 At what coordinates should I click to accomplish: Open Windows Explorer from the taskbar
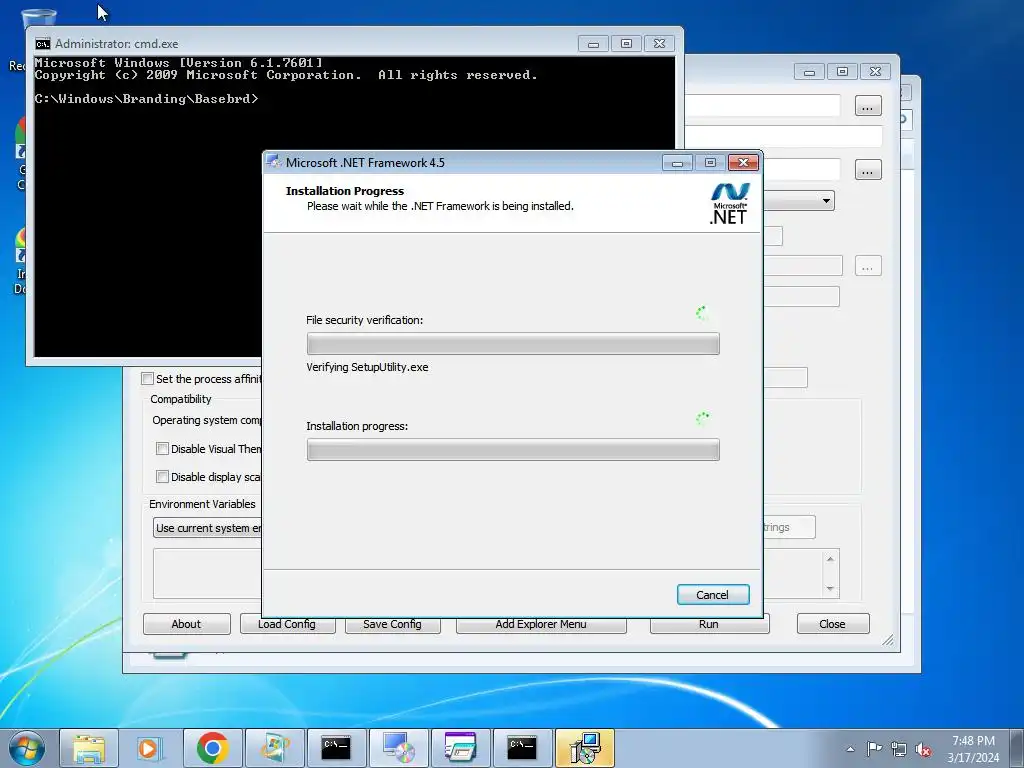[89, 748]
